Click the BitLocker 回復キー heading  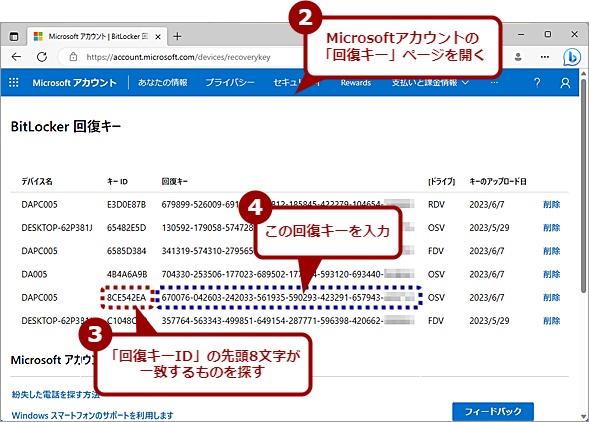[66, 127]
